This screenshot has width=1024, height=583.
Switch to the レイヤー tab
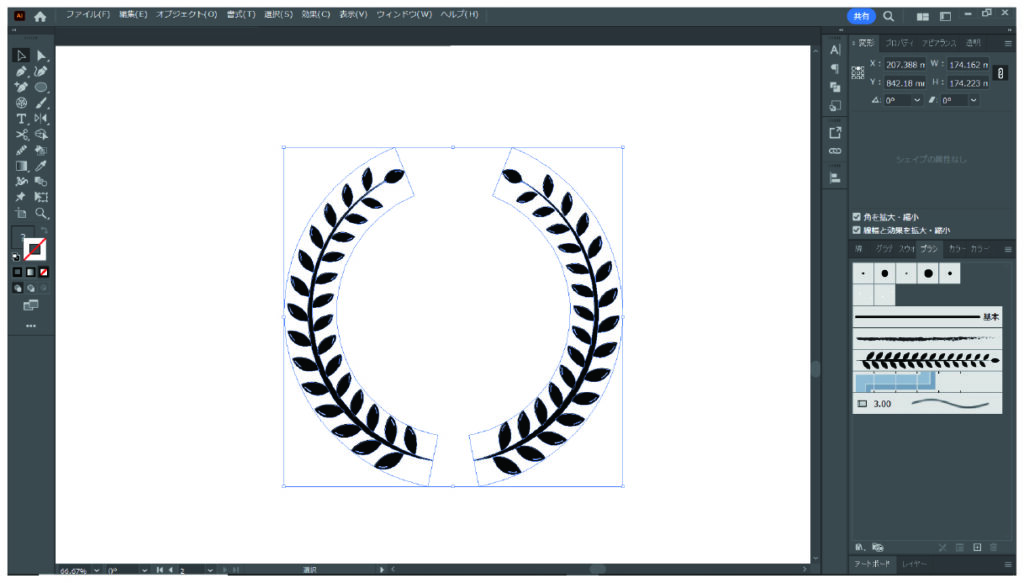tap(914, 564)
